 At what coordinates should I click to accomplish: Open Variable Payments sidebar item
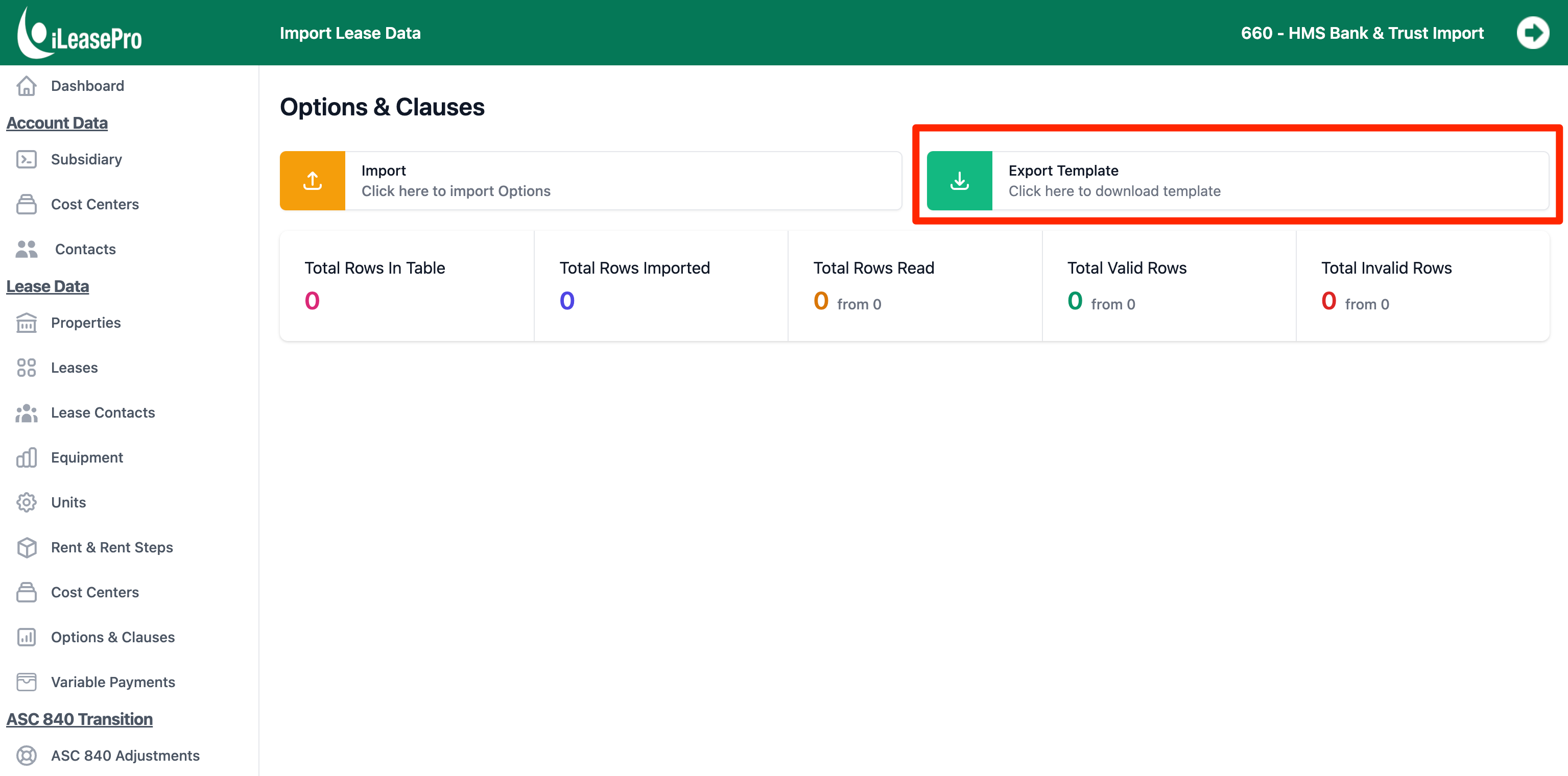tap(112, 682)
